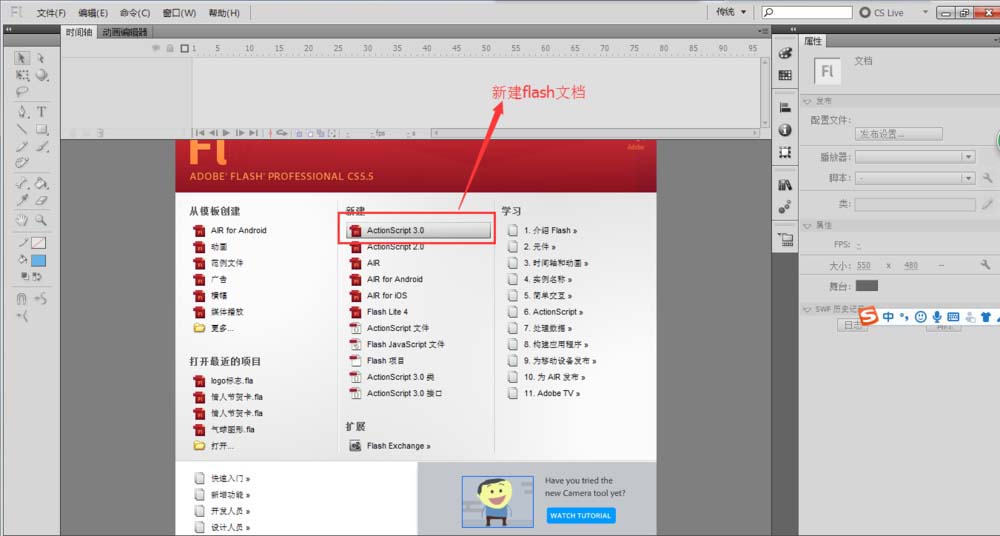Open the Swatches panel icon
This screenshot has height=536, width=1000.
785,75
